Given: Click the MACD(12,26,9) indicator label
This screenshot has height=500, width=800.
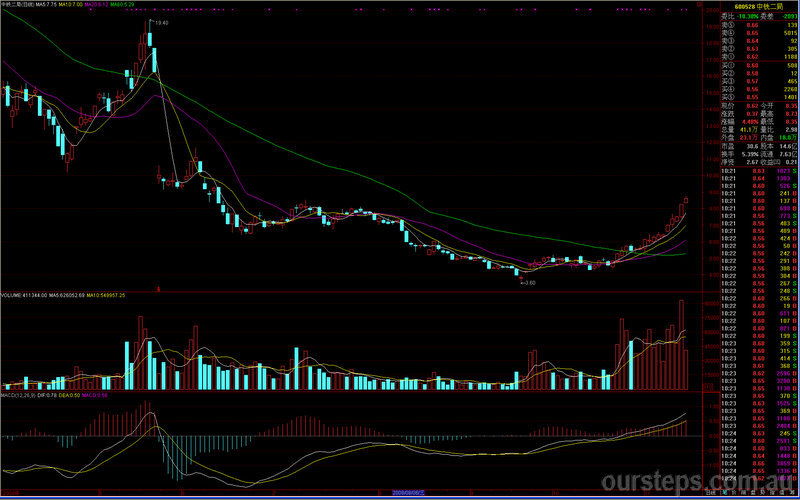Looking at the screenshot, I should click(x=18, y=395).
